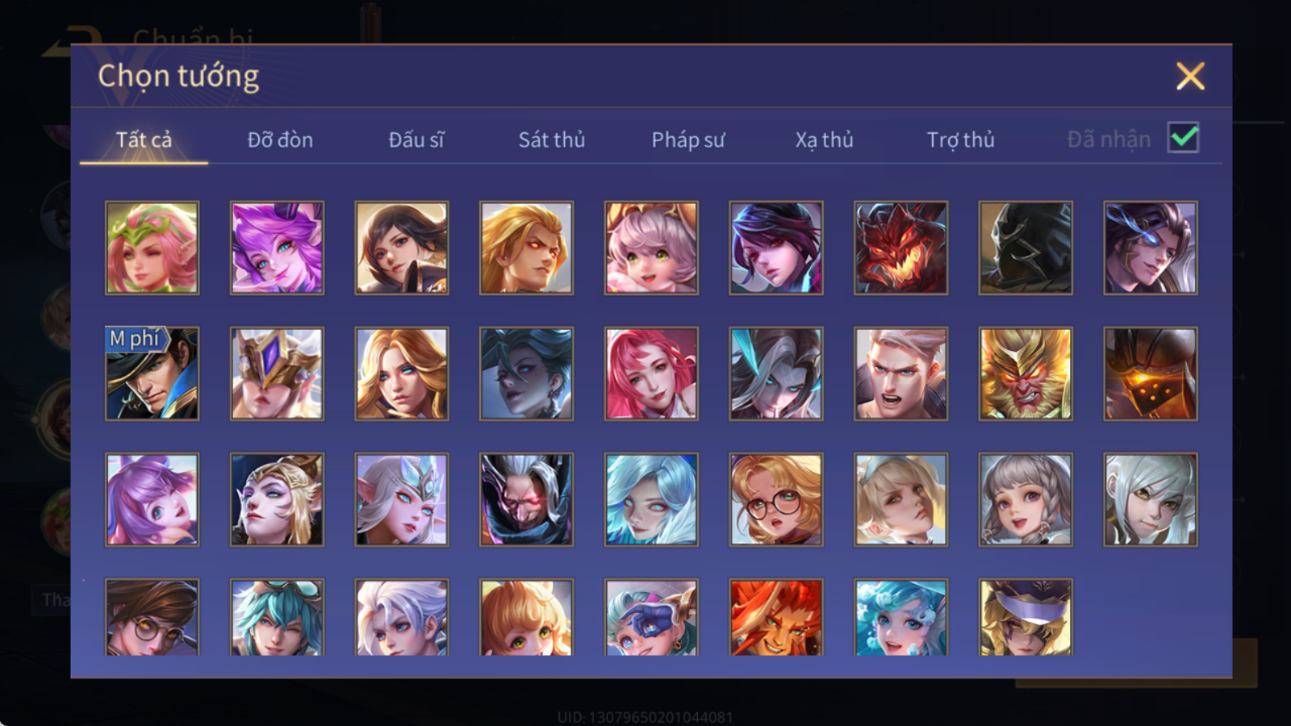Select the pink-haired hero with green leaf crown
The height and width of the screenshot is (726, 1291).
coord(152,248)
